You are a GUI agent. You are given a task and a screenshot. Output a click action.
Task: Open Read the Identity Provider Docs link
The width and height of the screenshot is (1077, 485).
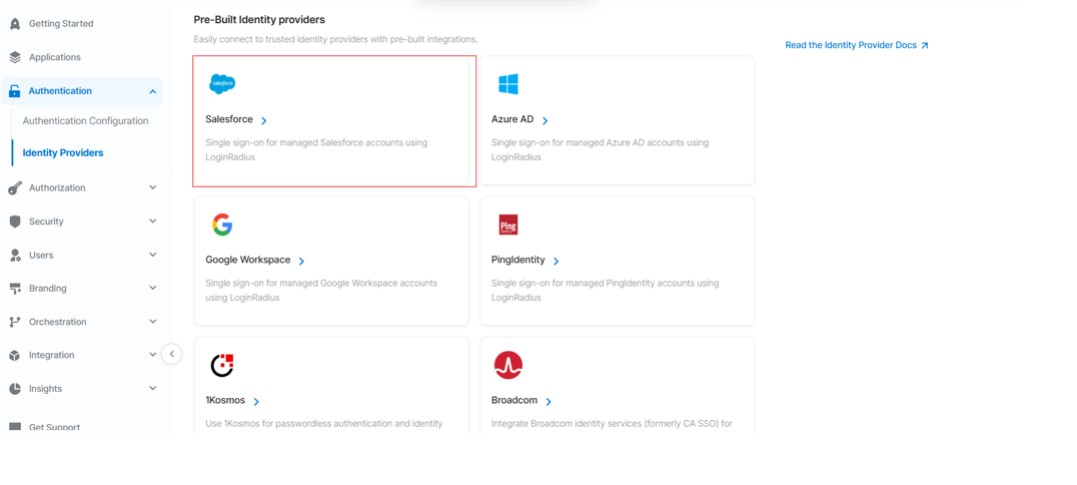[x=857, y=45]
